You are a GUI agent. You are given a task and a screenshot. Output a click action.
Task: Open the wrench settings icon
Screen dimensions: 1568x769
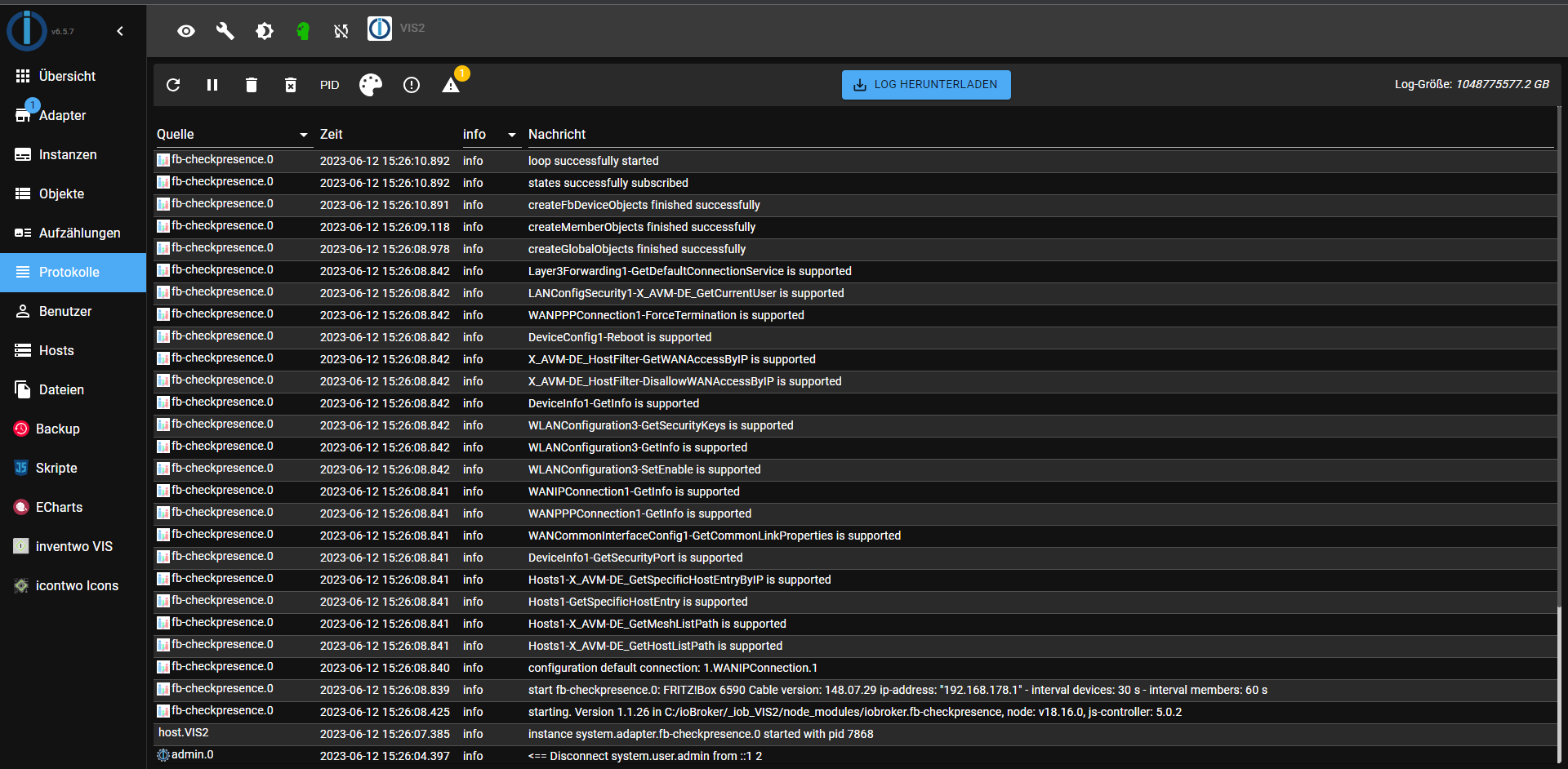225,31
